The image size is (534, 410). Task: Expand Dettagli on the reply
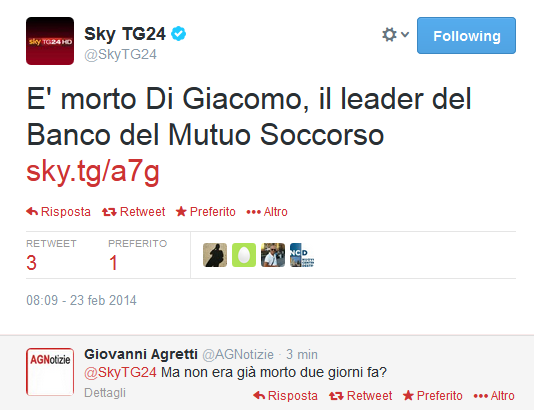click(x=105, y=393)
